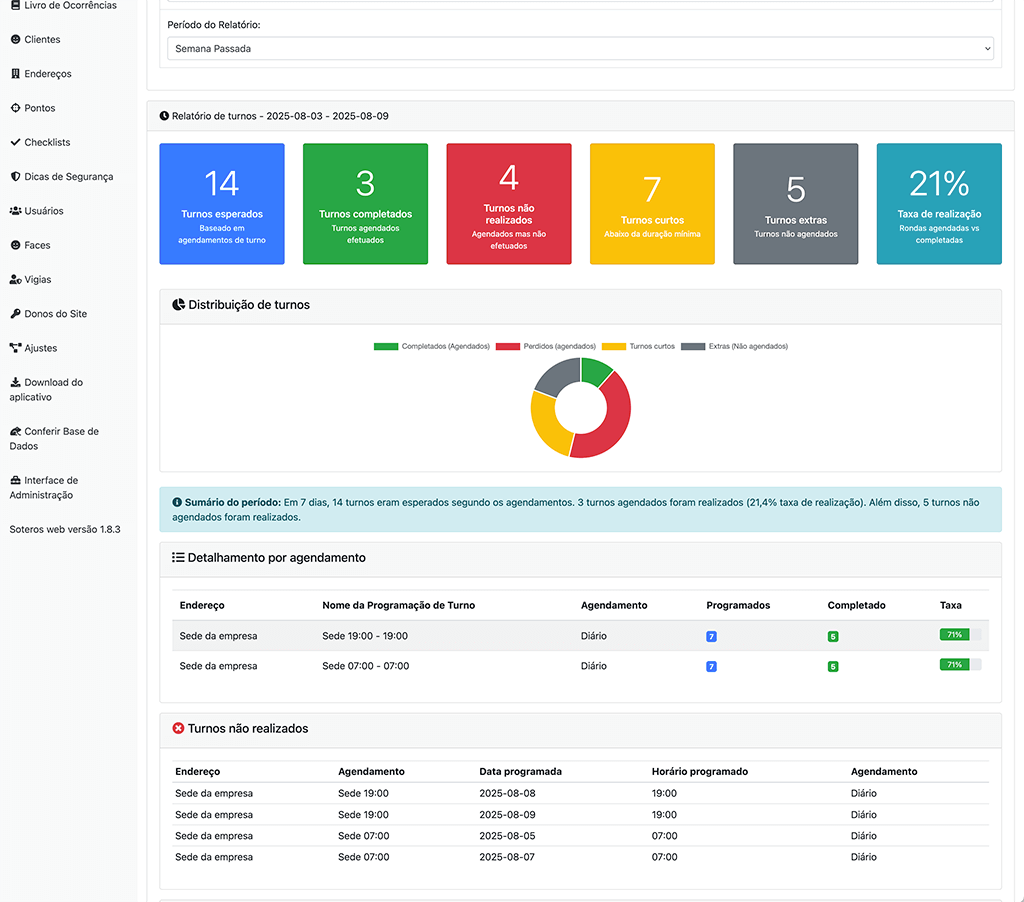Click the Usuários group icon

click(15, 211)
